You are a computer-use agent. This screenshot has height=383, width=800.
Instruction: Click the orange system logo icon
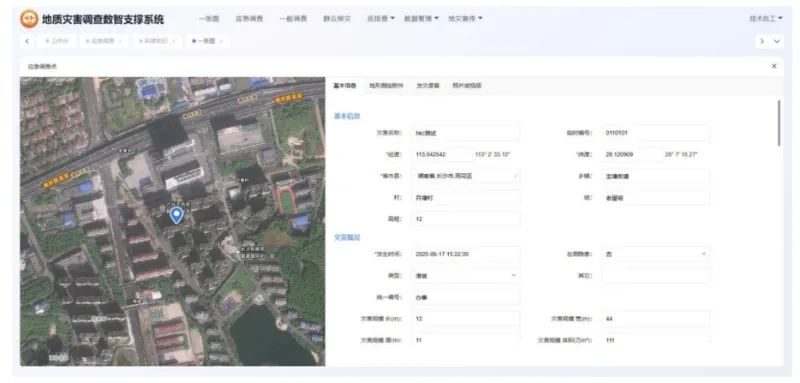point(29,19)
